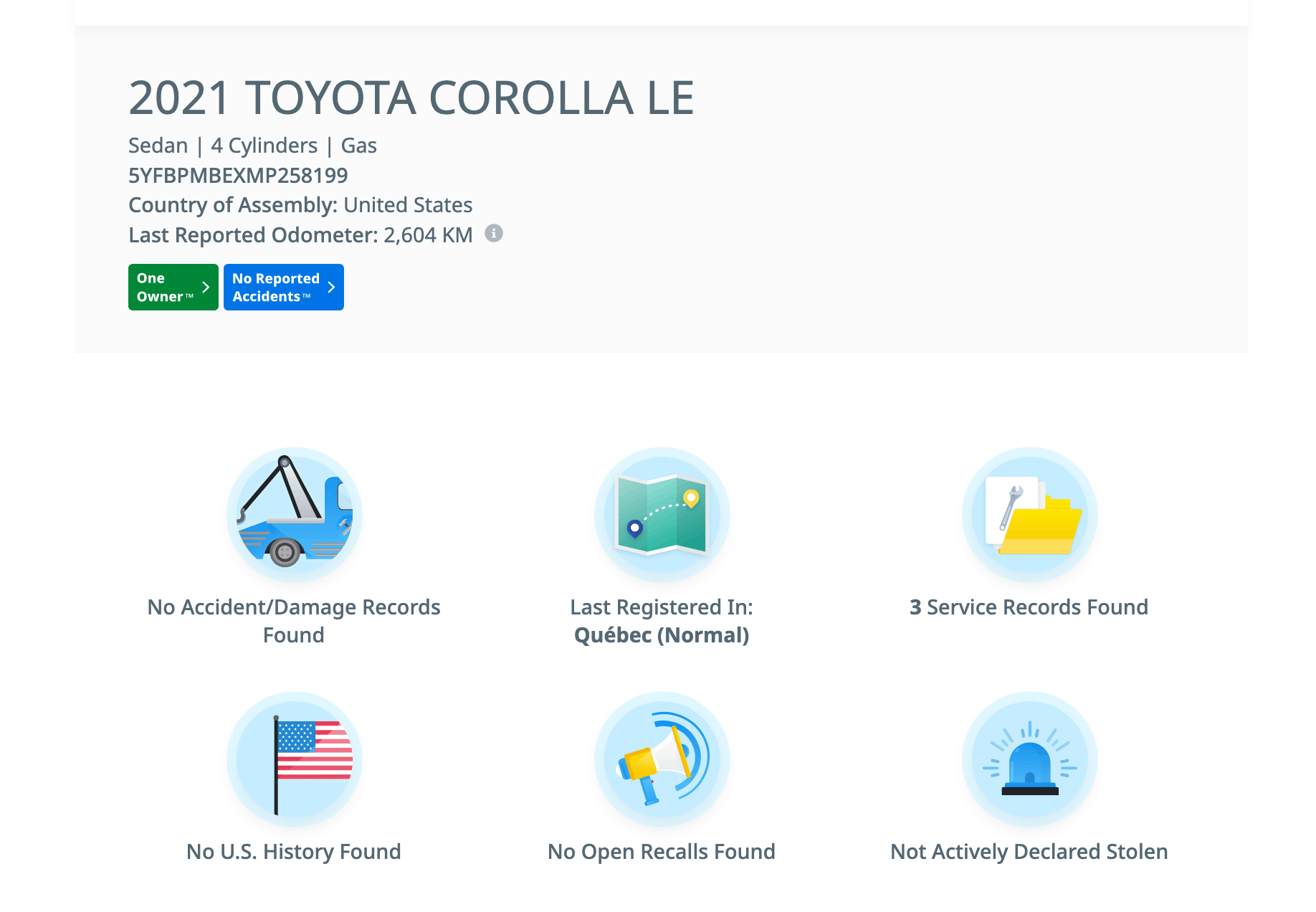The height and width of the screenshot is (912, 1316).
Task: Click No Open Recalls Found label
Action: click(662, 852)
